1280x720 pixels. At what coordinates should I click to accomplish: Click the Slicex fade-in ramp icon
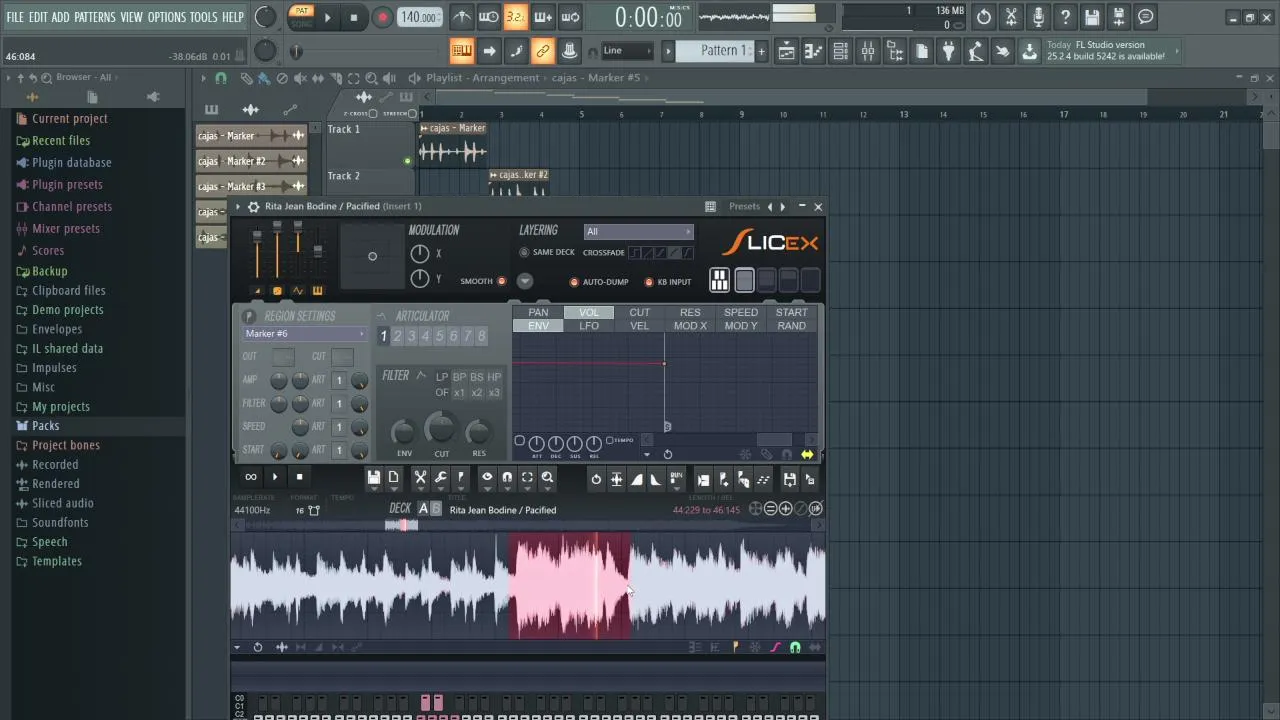[636, 479]
